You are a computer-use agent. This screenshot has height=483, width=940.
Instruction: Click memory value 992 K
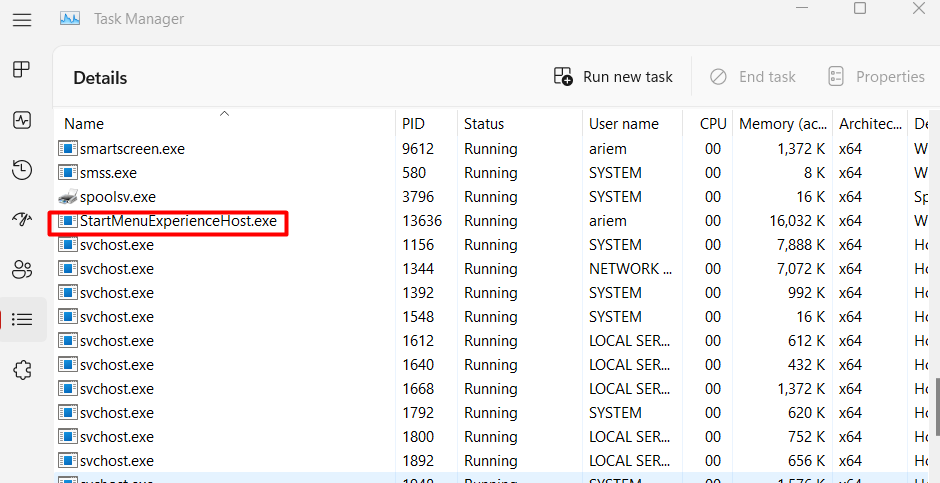(x=807, y=292)
